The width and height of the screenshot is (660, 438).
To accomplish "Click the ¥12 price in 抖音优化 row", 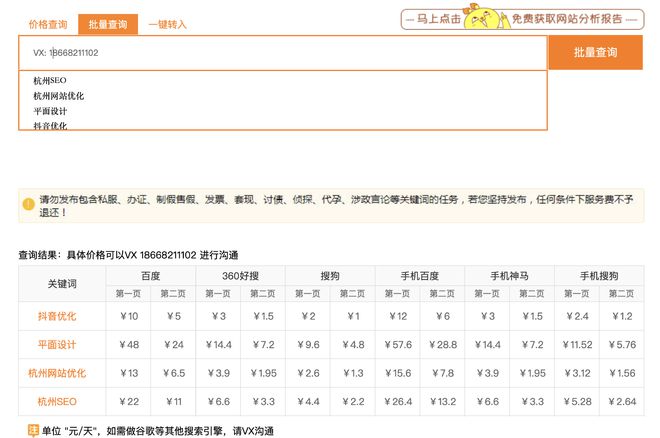I will point(398,316).
